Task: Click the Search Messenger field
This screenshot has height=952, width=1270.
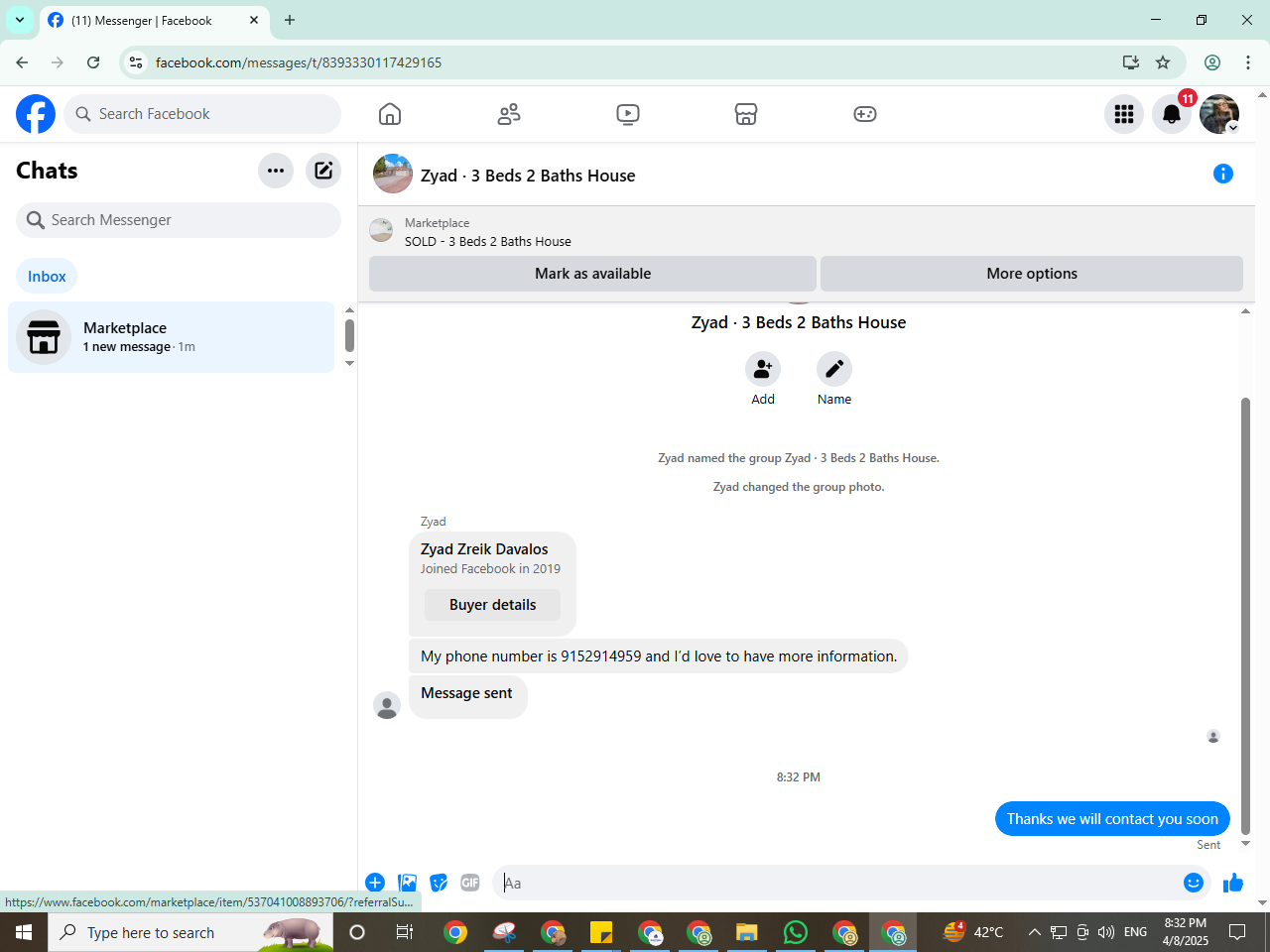Action: (x=179, y=220)
